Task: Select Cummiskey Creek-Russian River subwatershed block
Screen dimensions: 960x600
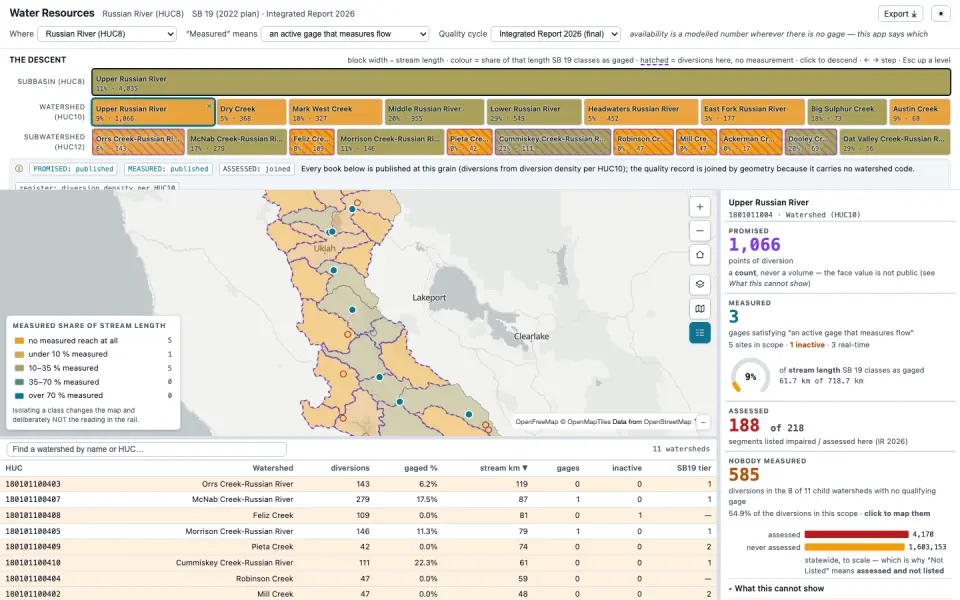Action: (x=552, y=142)
